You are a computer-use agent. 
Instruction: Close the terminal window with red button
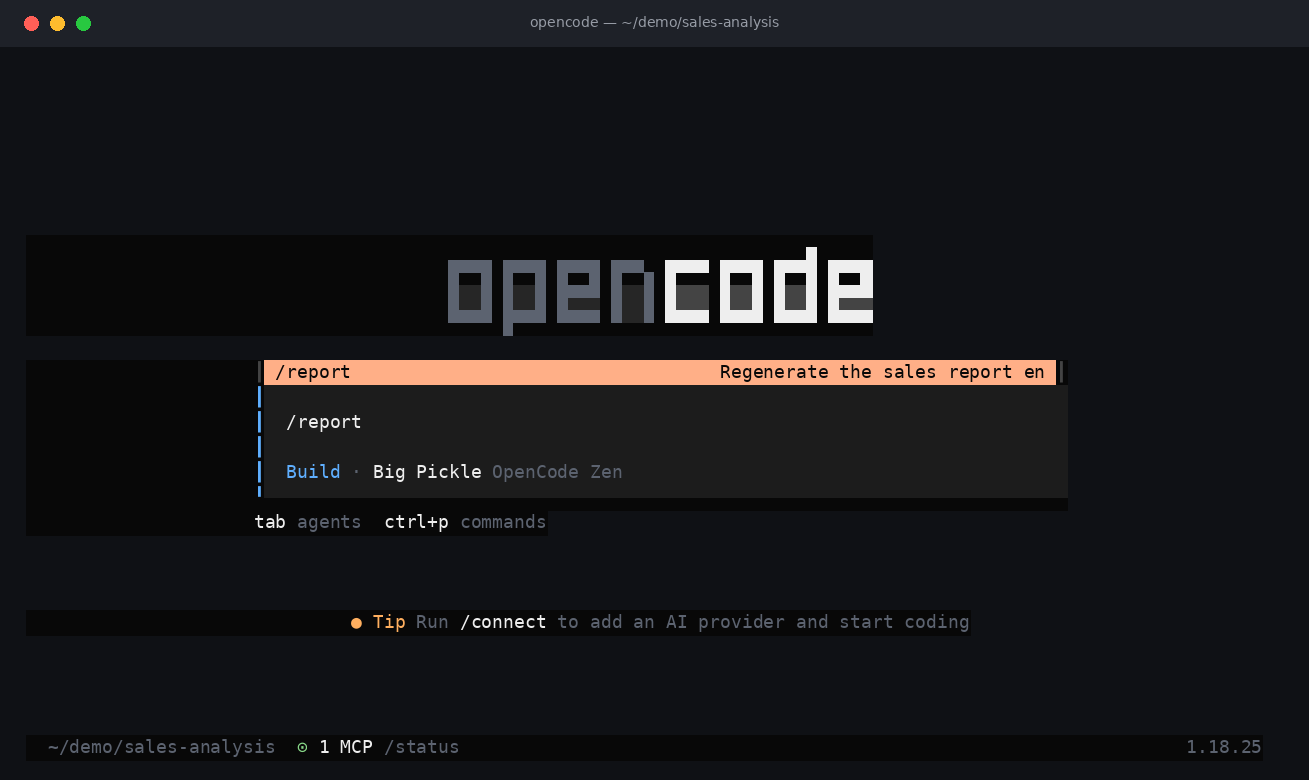(x=32, y=23)
